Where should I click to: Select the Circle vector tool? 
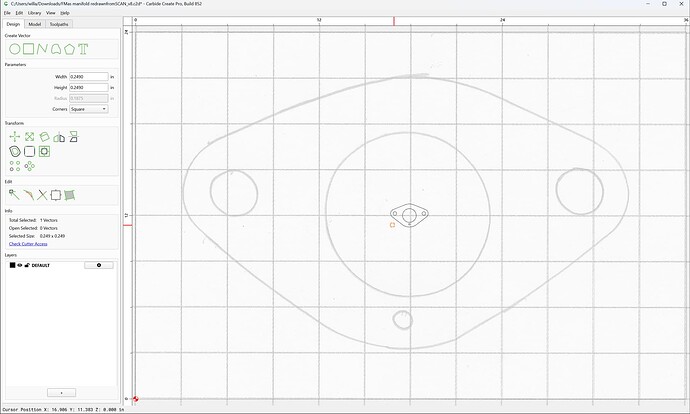click(15, 49)
